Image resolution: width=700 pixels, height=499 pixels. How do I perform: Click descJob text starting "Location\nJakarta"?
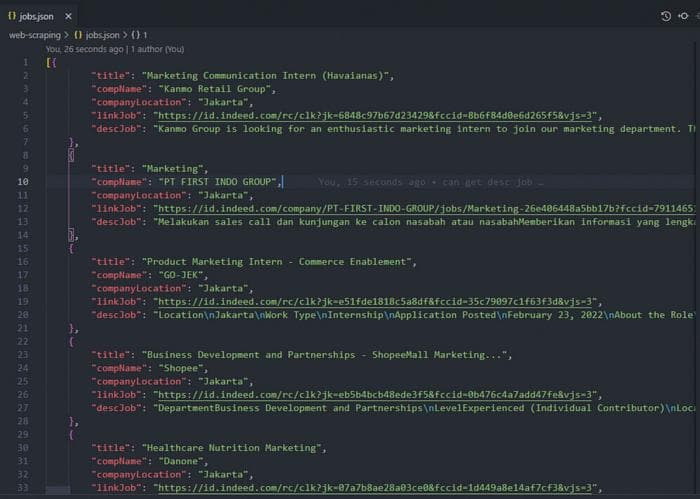(x=424, y=315)
